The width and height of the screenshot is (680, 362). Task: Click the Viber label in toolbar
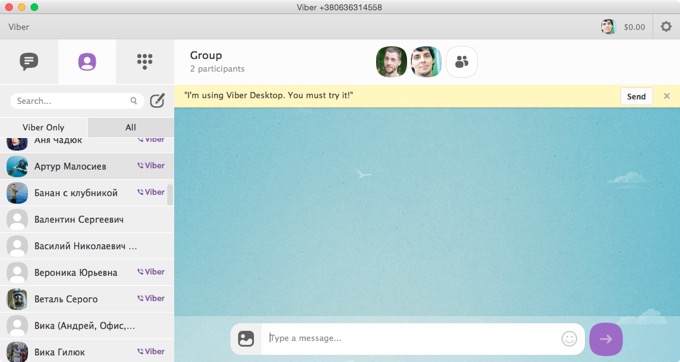click(19, 27)
